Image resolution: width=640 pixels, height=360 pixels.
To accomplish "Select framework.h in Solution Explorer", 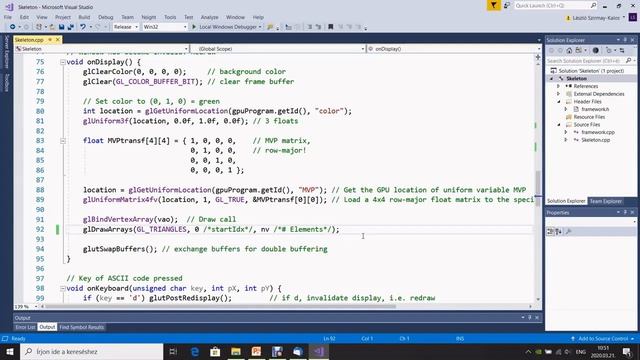I will (595, 109).
